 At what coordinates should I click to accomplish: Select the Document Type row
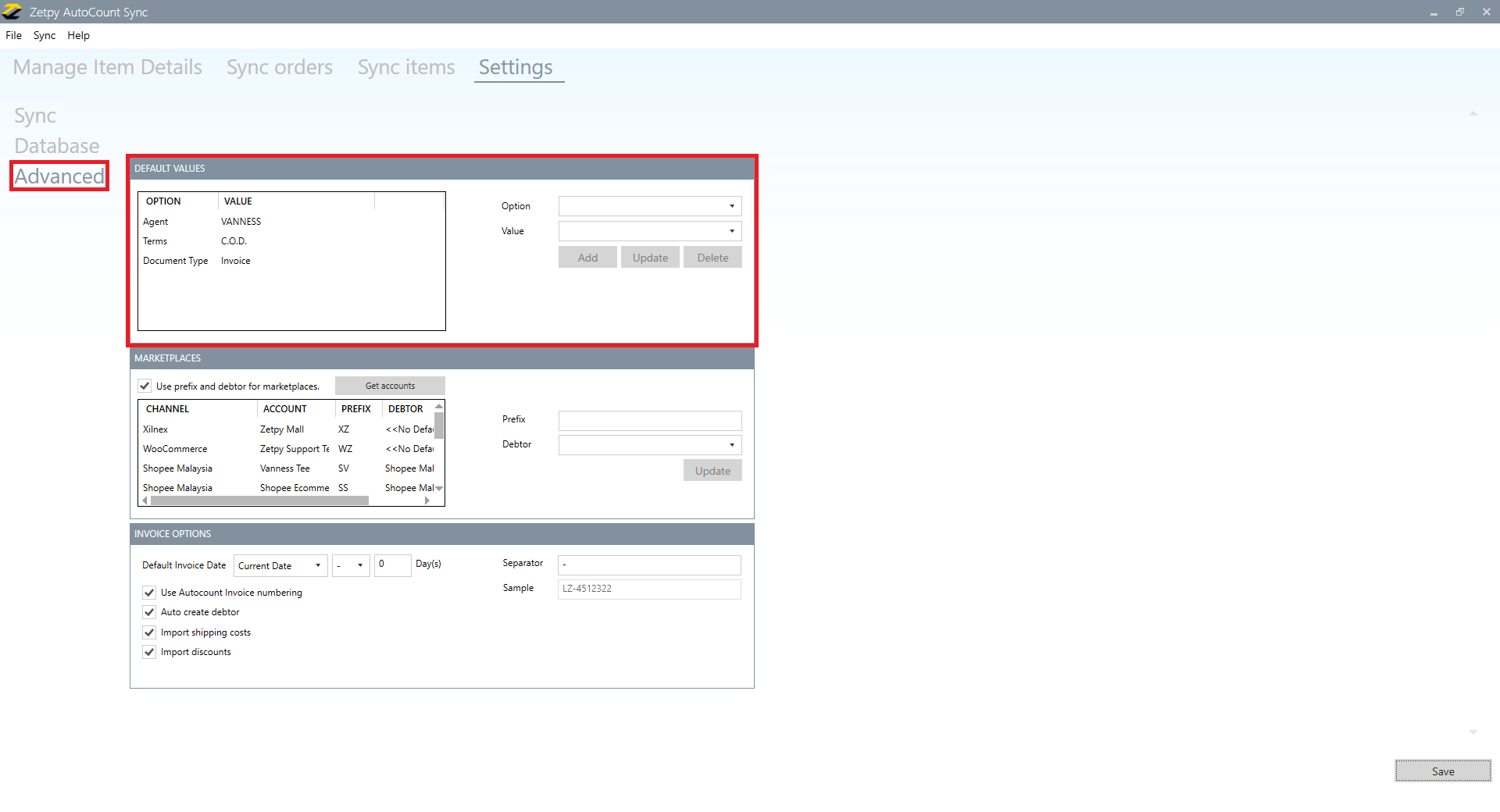[291, 261]
